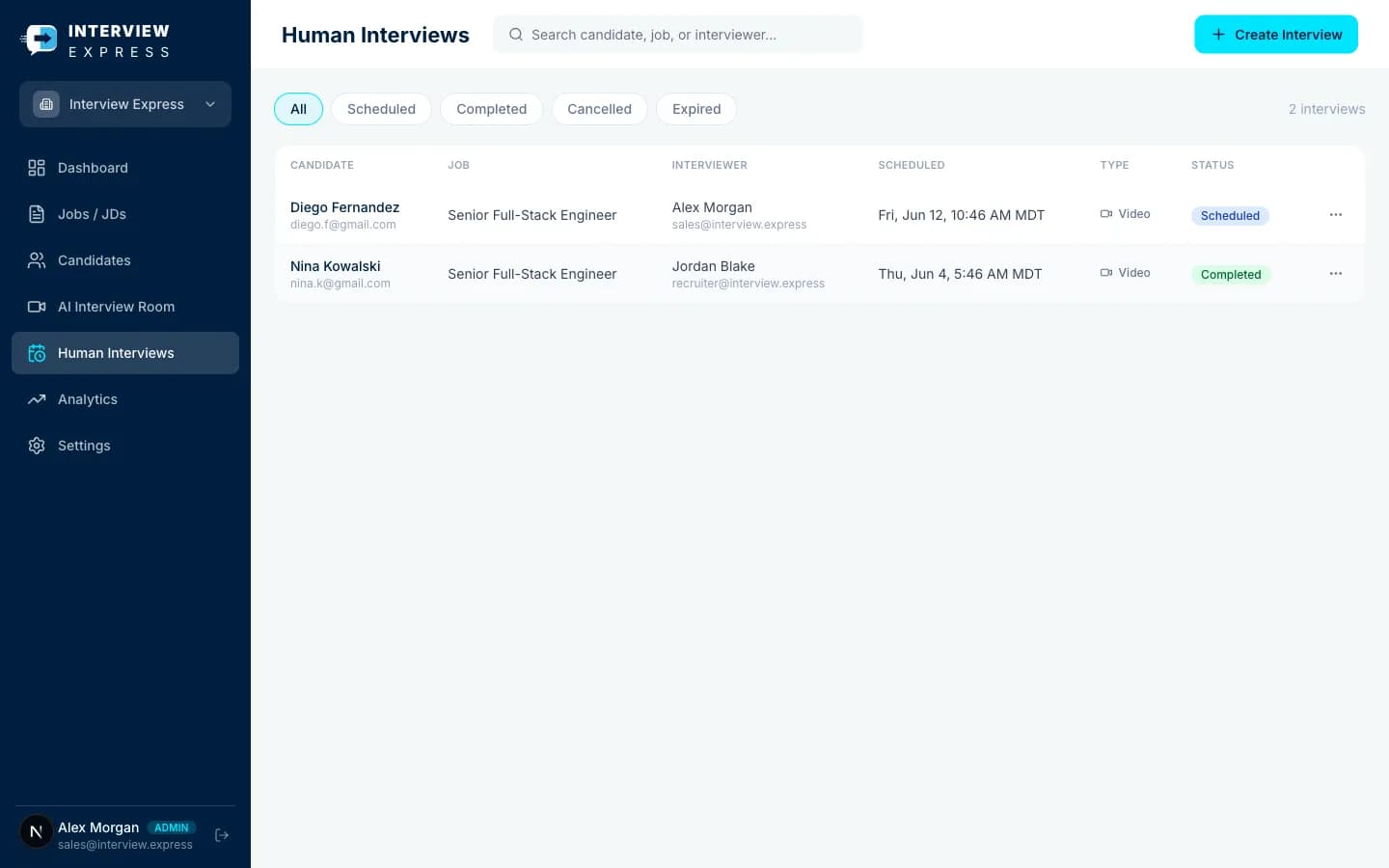Viewport: 1389px width, 868px height.
Task: Click the INTERVIEWER column header
Action: coord(709,165)
